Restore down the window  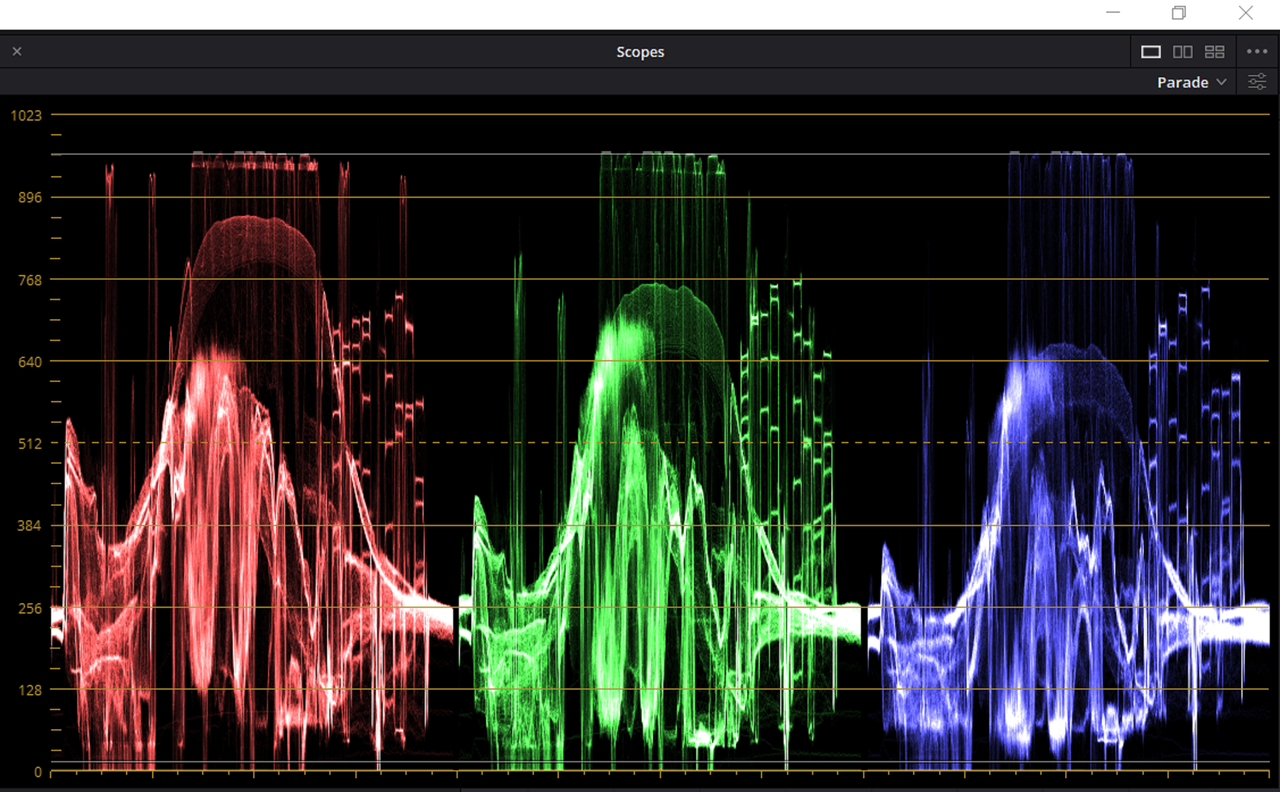click(x=1179, y=13)
